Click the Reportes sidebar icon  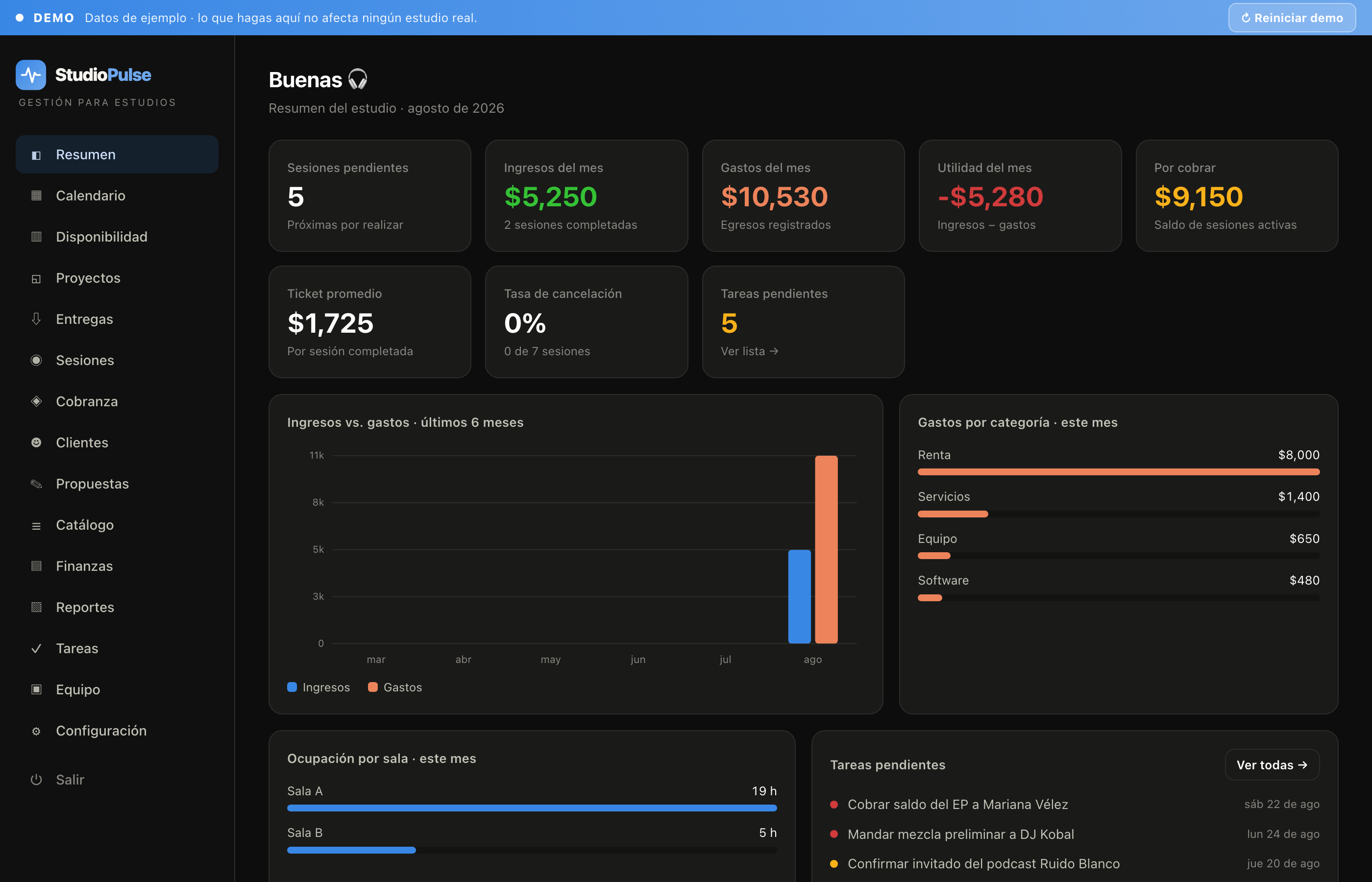click(x=36, y=608)
